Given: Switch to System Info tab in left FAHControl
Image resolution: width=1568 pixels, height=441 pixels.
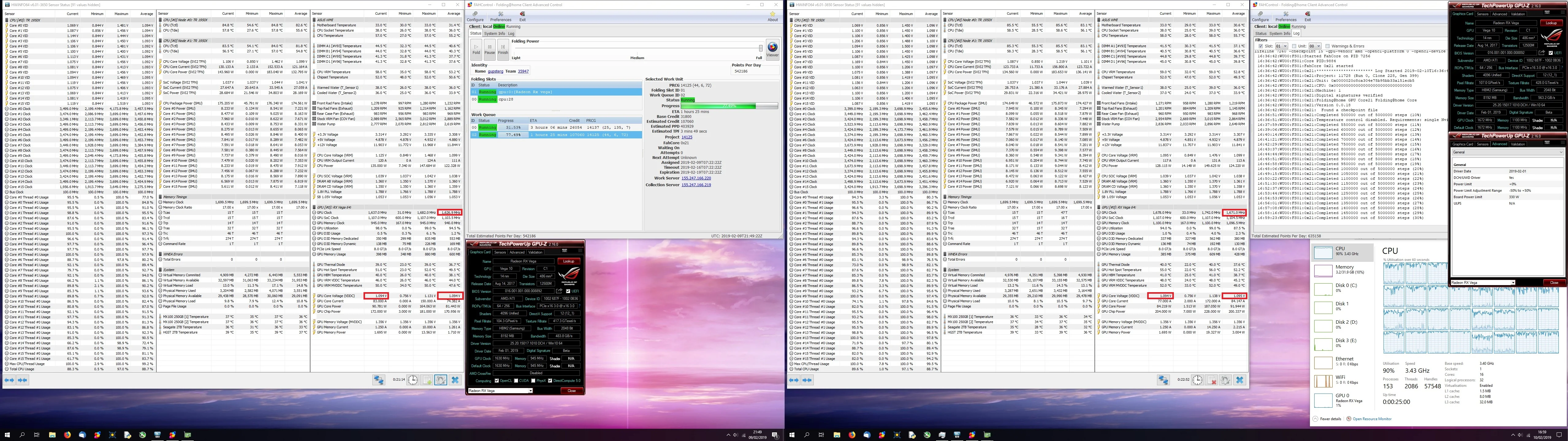Looking at the screenshot, I should [494, 33].
